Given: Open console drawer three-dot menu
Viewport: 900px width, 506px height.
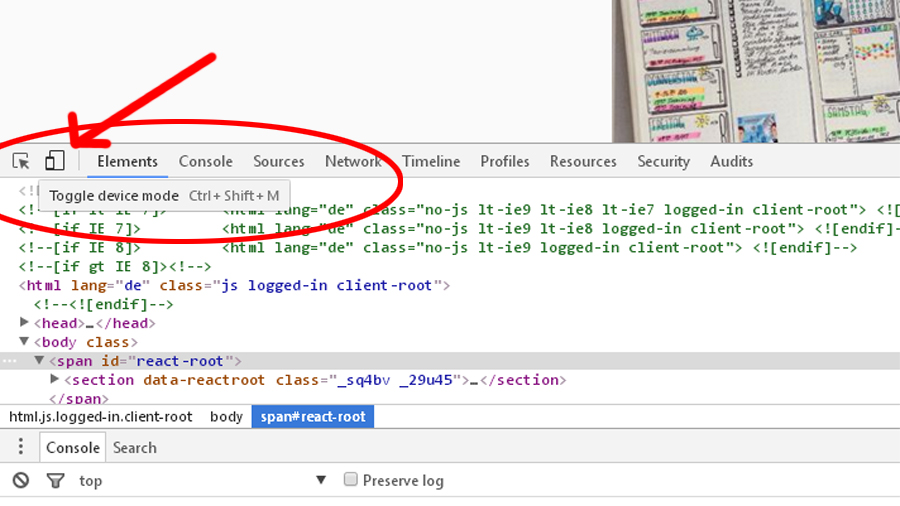Looking at the screenshot, I should (x=21, y=446).
